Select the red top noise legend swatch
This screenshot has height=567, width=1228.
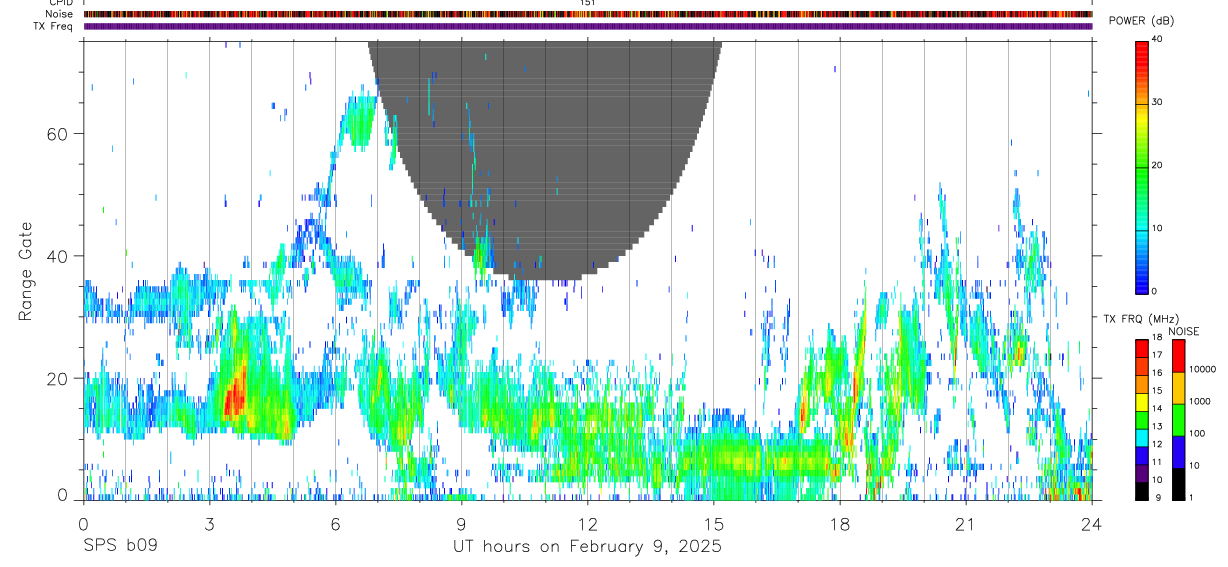click(1177, 355)
